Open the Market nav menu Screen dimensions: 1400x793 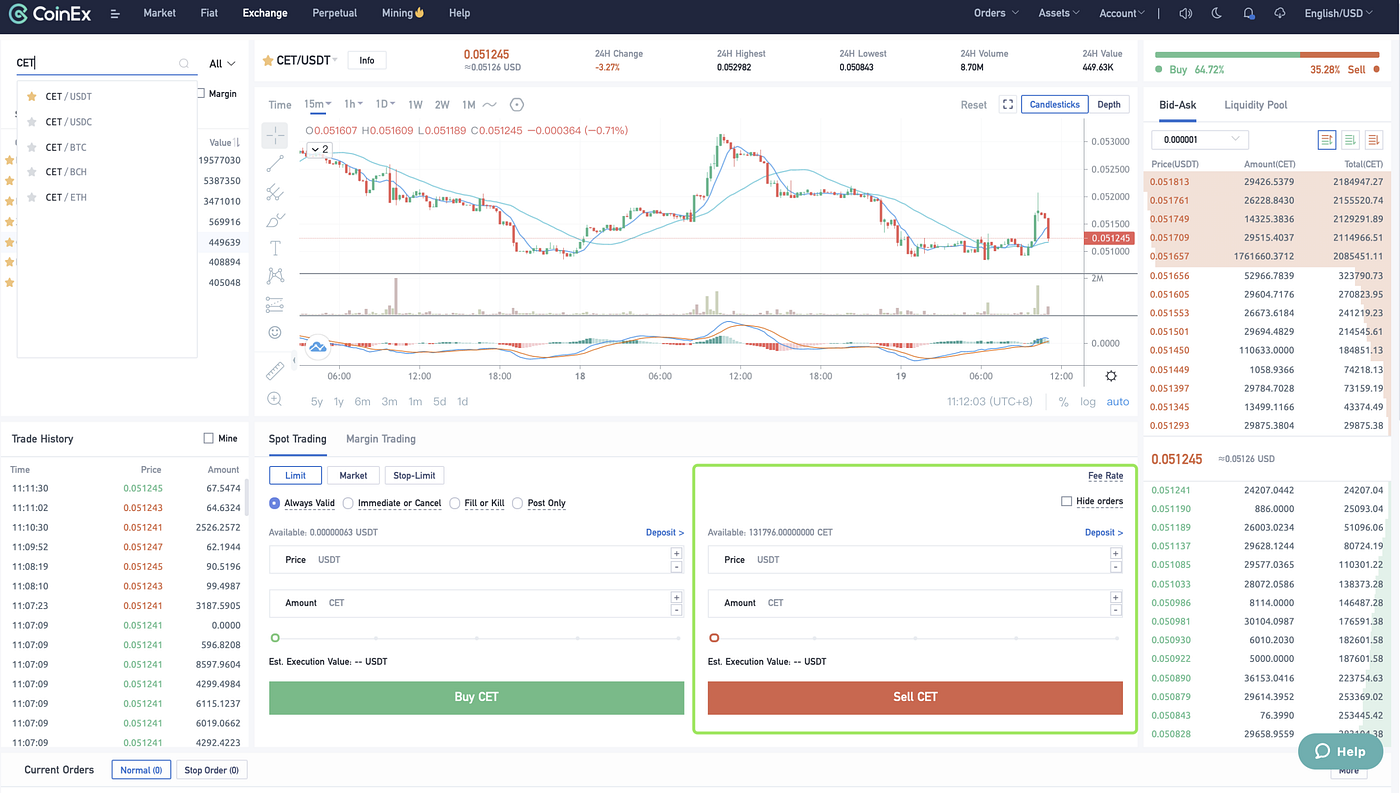159,13
